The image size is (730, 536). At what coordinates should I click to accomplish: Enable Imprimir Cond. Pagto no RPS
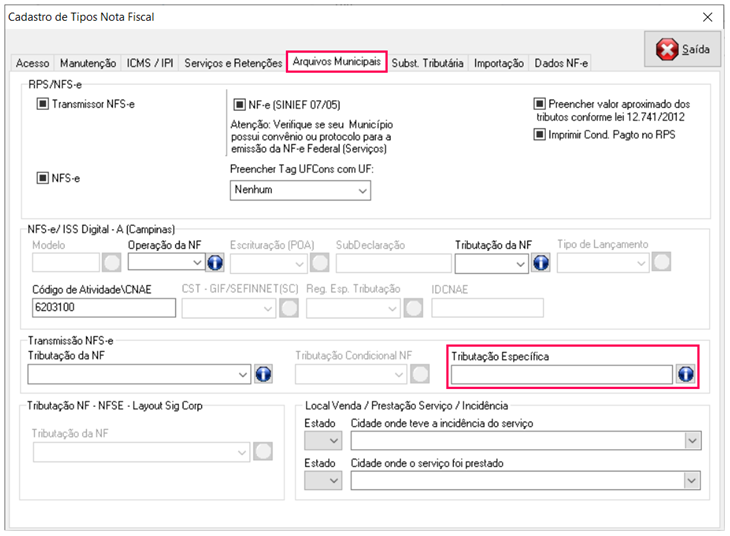click(540, 134)
